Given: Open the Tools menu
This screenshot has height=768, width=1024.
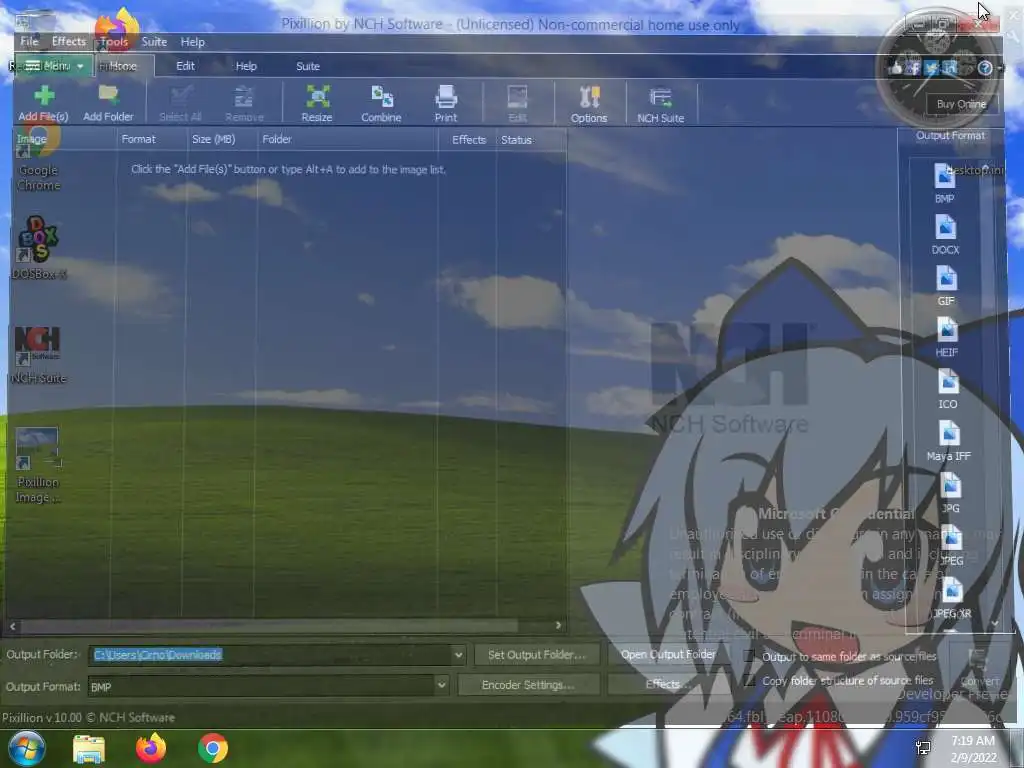Looking at the screenshot, I should (114, 42).
